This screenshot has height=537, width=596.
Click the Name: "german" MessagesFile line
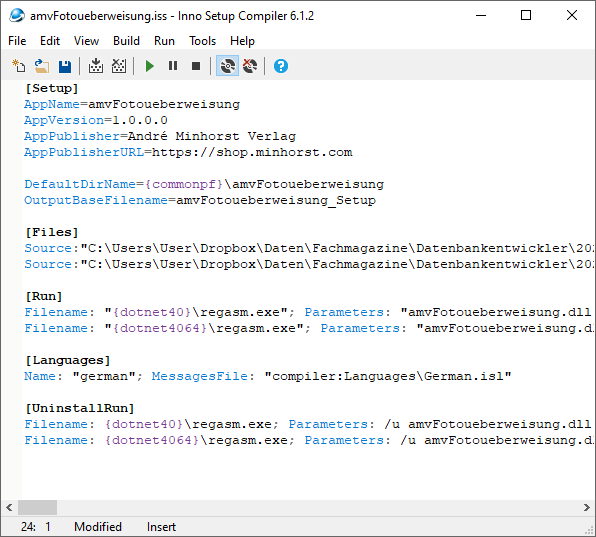[268, 376]
